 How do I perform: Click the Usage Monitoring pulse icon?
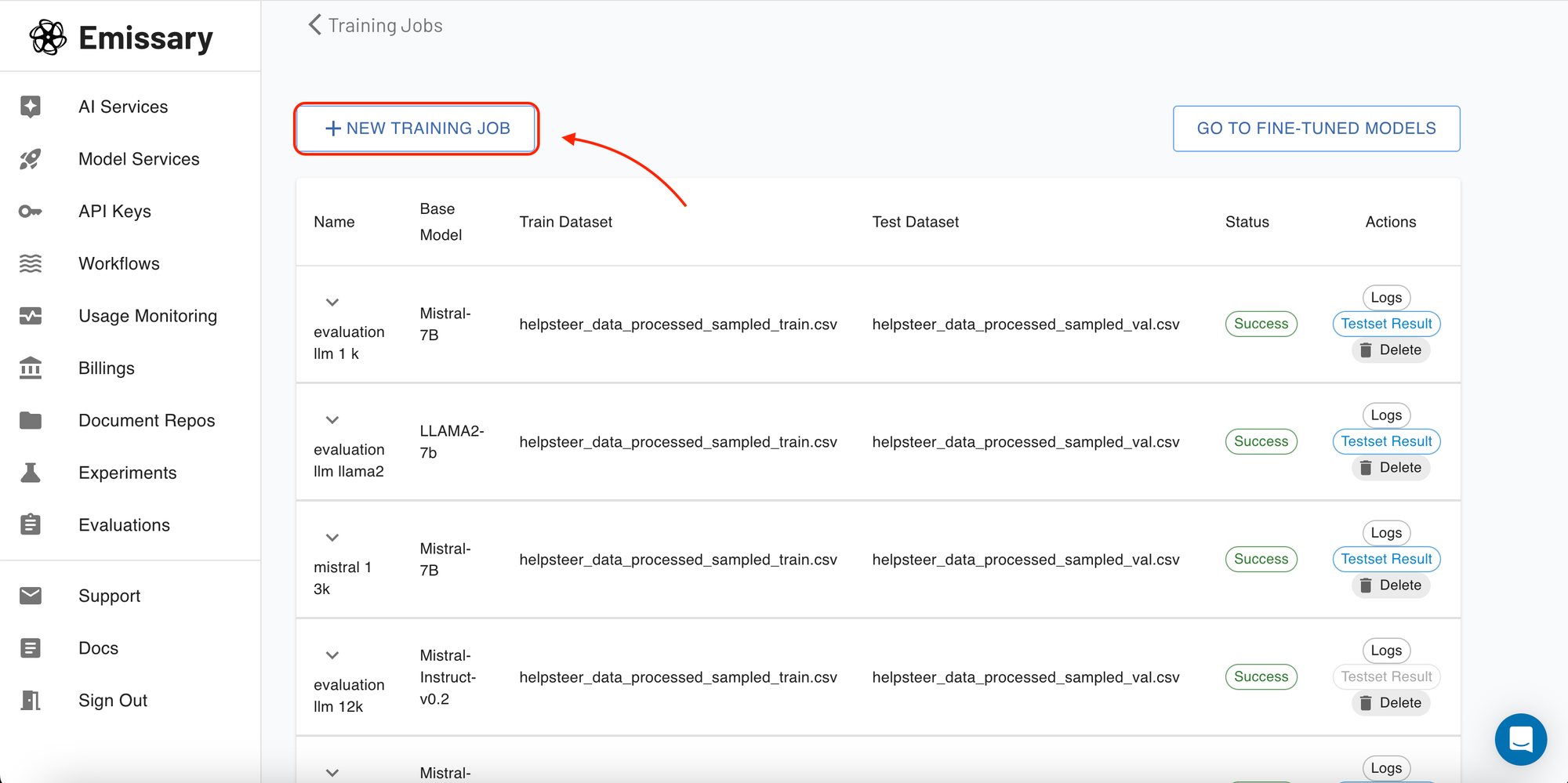(31, 316)
